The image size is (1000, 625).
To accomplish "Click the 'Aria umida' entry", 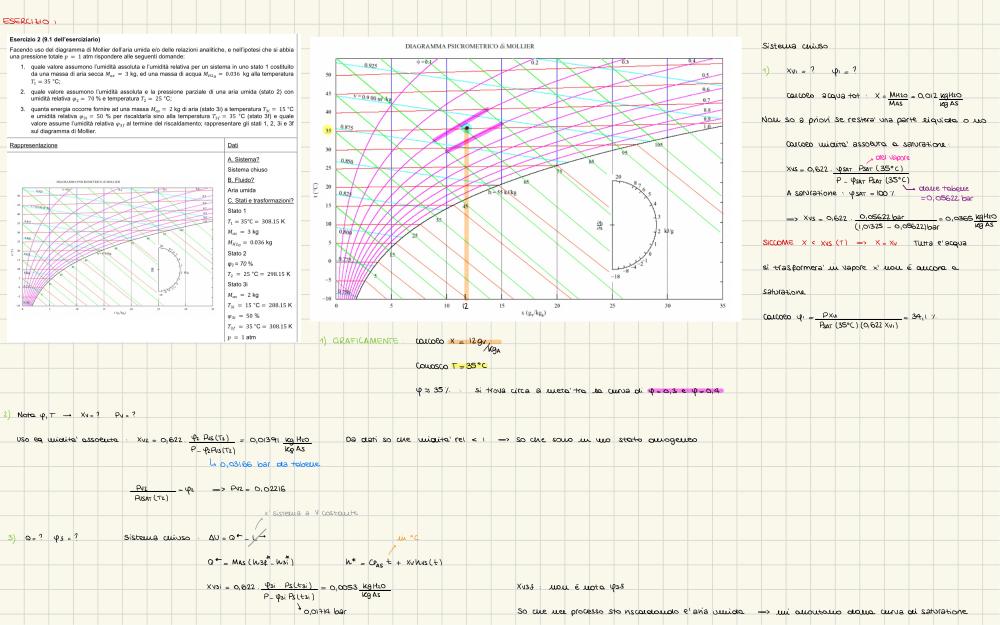I will coord(241,190).
